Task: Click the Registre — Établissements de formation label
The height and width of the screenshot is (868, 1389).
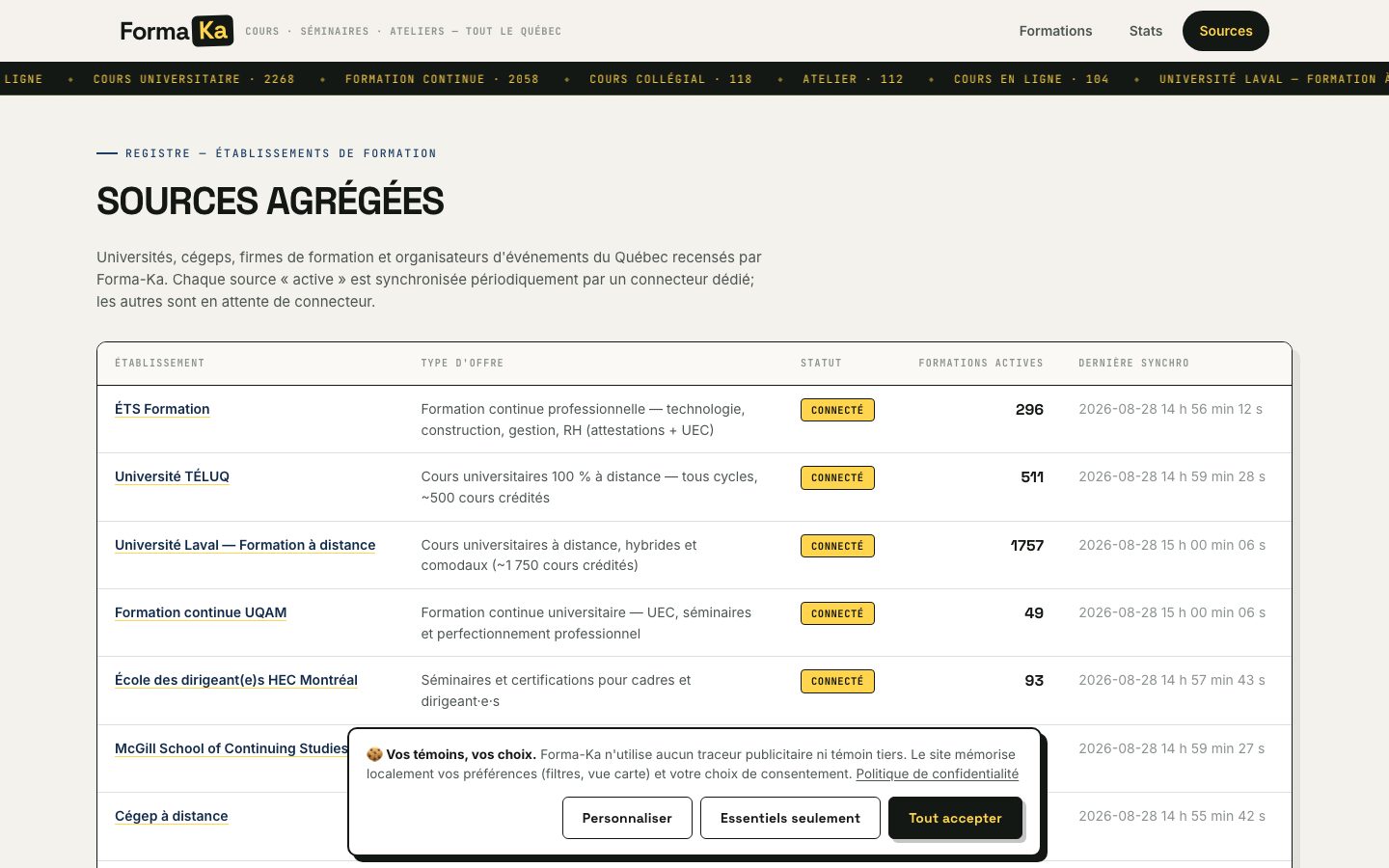Action: [x=281, y=153]
